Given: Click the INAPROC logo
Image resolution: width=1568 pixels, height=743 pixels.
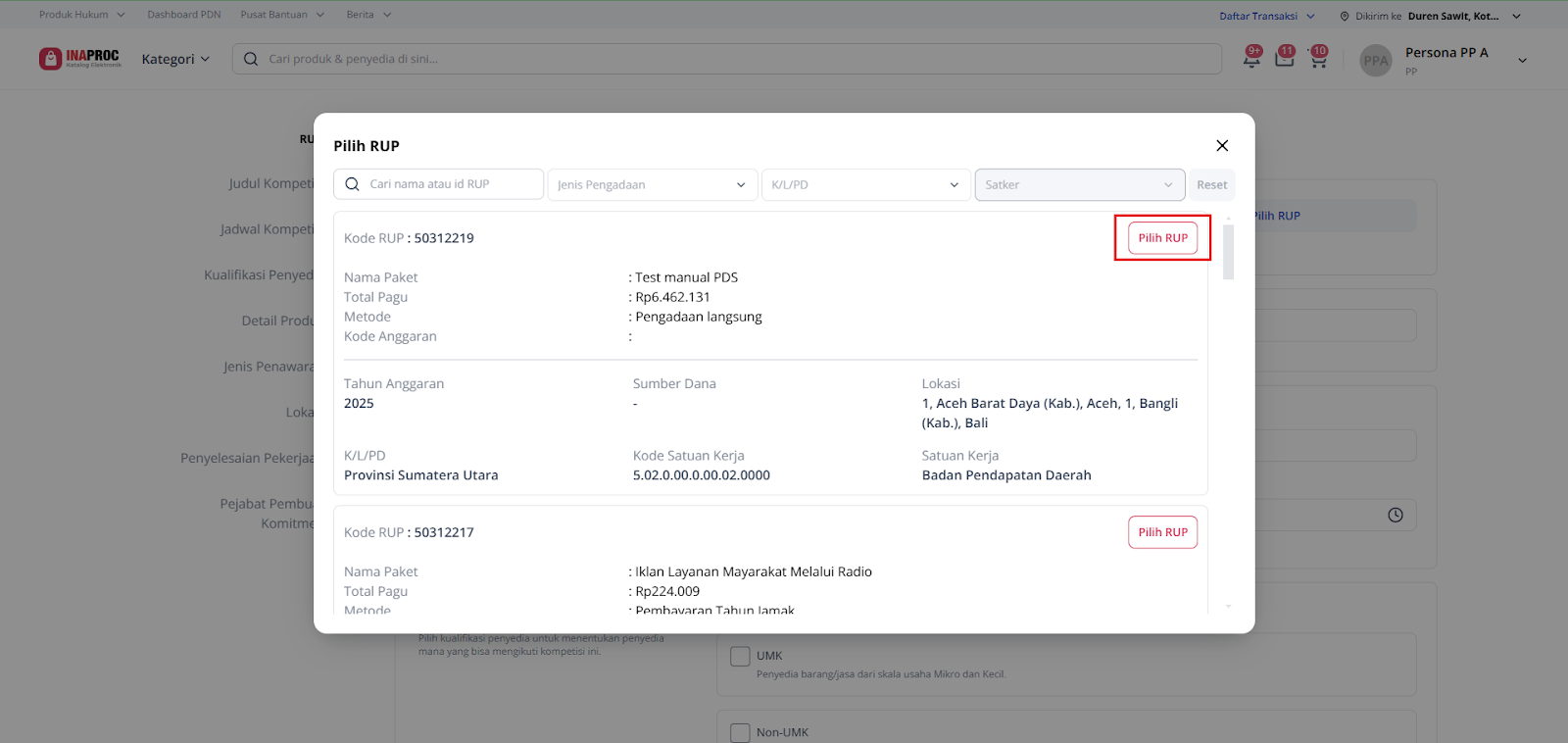Looking at the screenshot, I should coord(80,59).
